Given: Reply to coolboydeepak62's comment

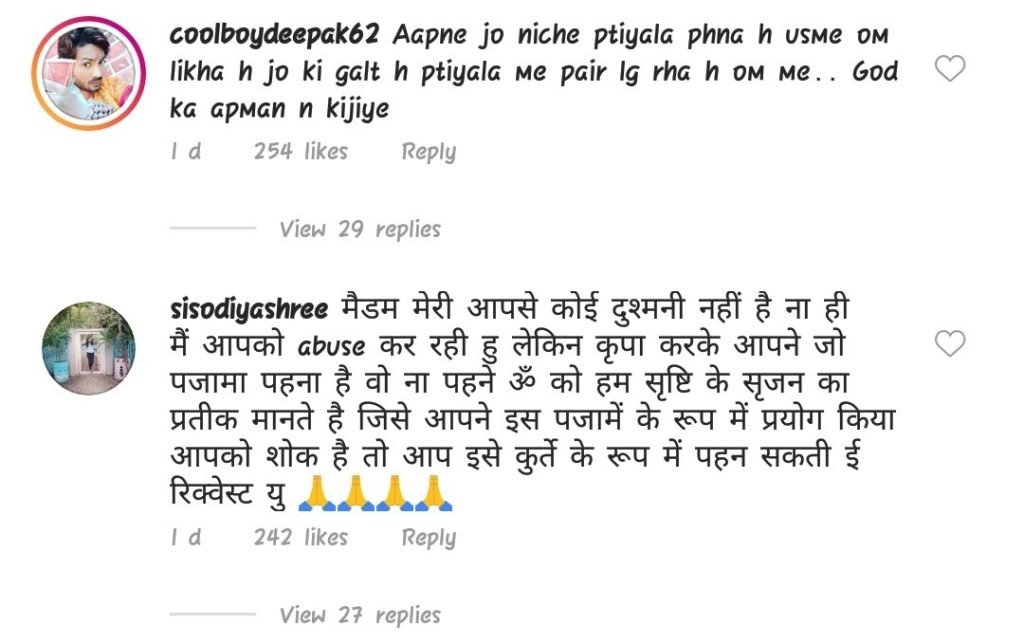Looking at the screenshot, I should (x=428, y=152).
